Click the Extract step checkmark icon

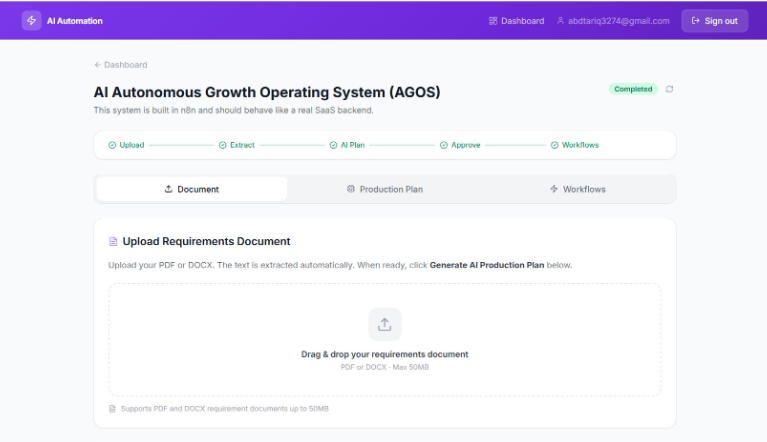click(223, 145)
